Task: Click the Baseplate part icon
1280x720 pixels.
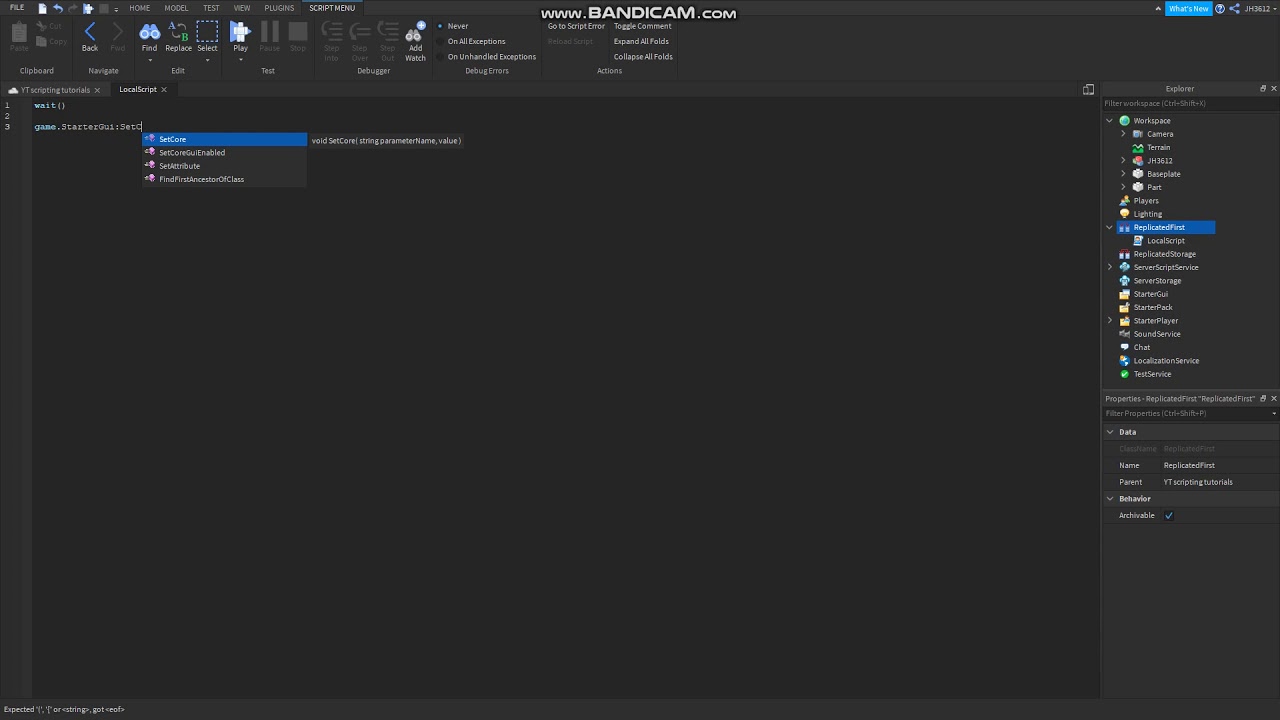Action: click(1138, 174)
